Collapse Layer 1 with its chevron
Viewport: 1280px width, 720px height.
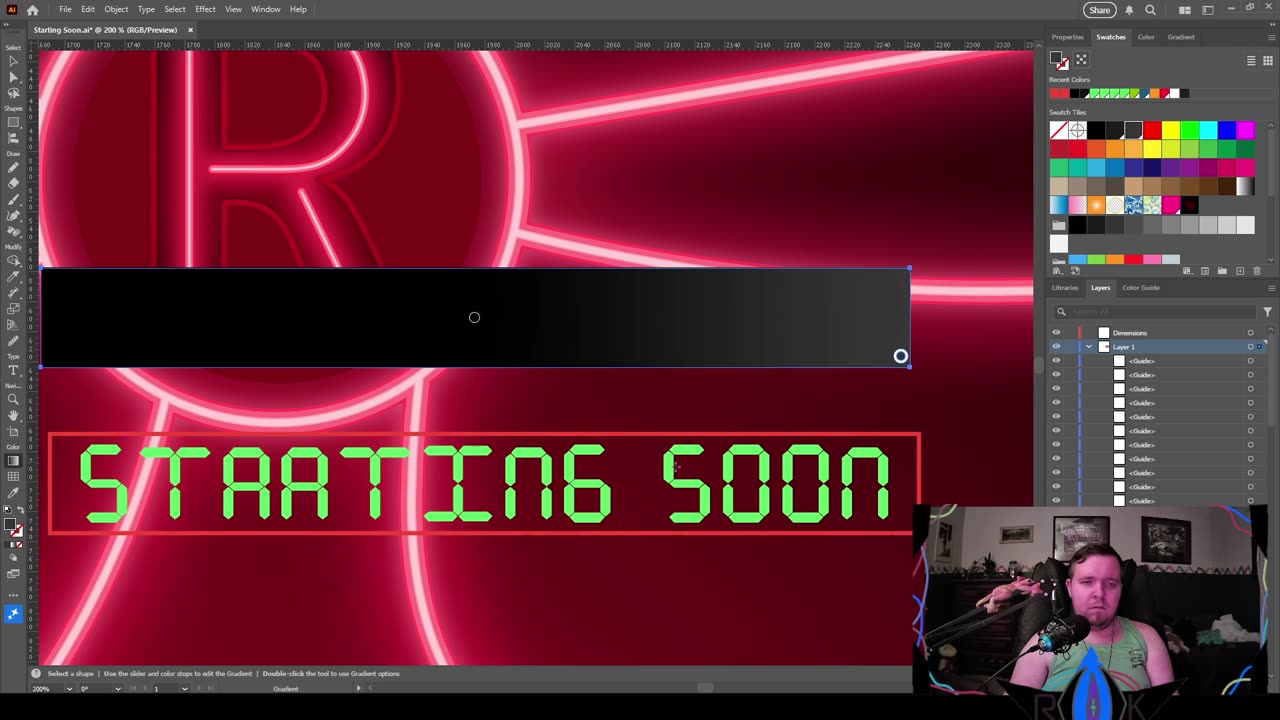click(x=1089, y=347)
